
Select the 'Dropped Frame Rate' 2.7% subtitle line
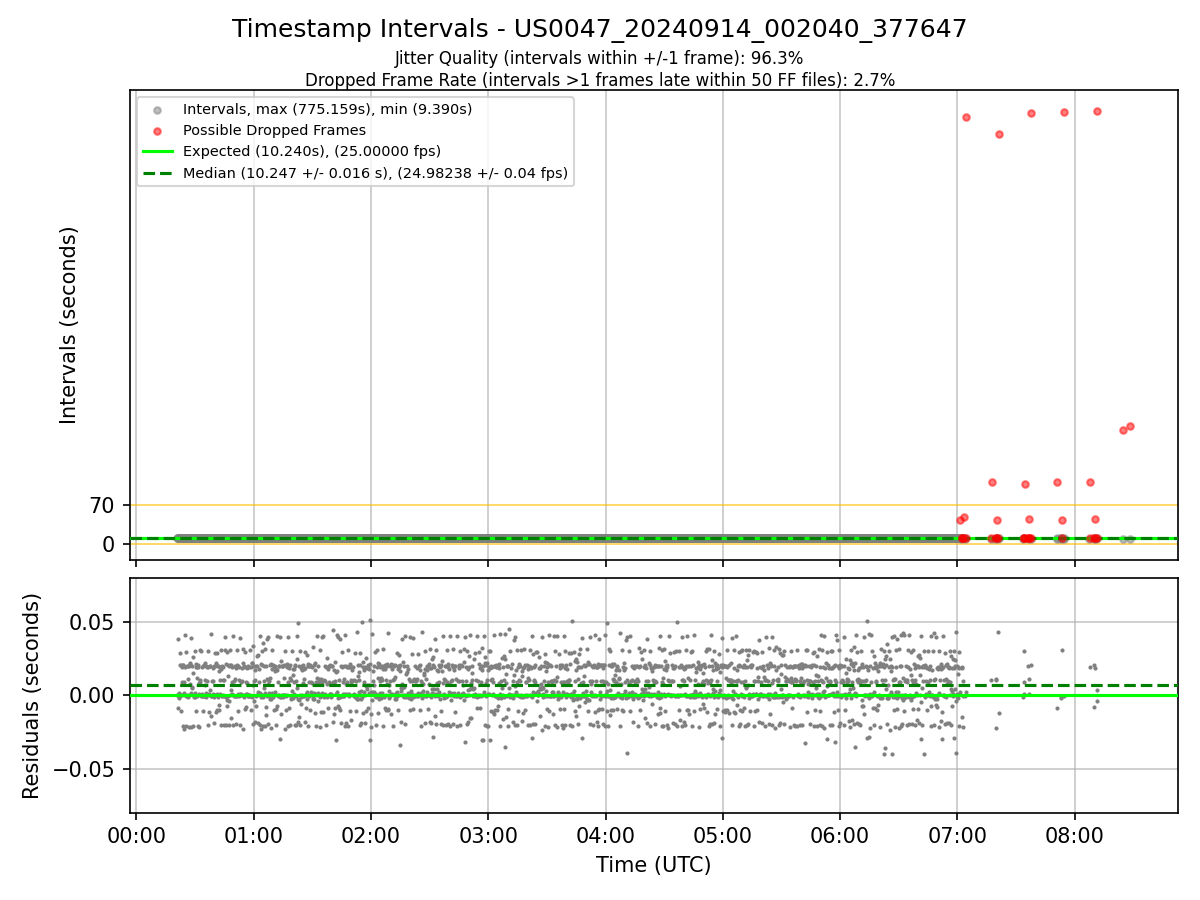pos(599,80)
